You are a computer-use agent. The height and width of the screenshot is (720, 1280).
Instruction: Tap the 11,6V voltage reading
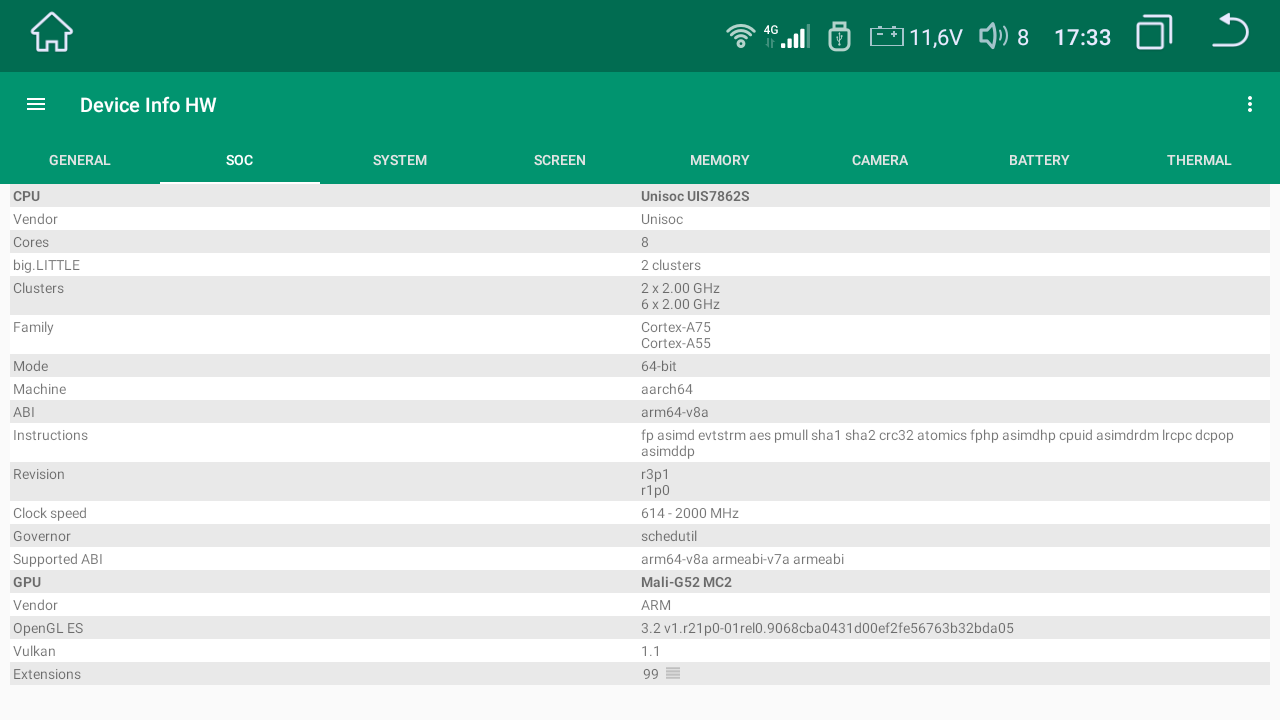[x=936, y=38]
